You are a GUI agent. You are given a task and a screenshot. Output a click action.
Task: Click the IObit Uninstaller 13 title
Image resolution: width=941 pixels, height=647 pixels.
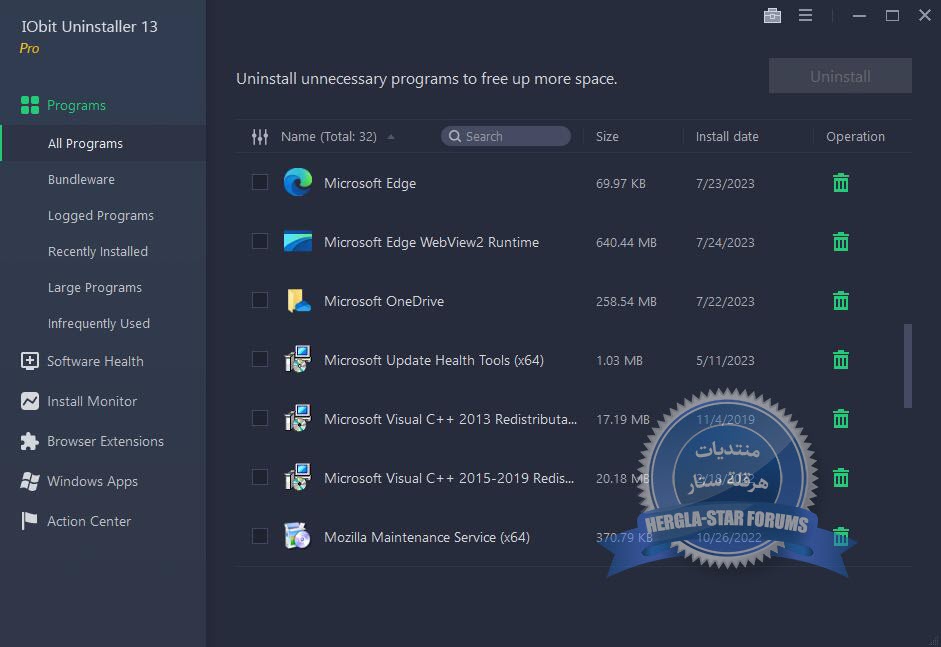tap(89, 26)
